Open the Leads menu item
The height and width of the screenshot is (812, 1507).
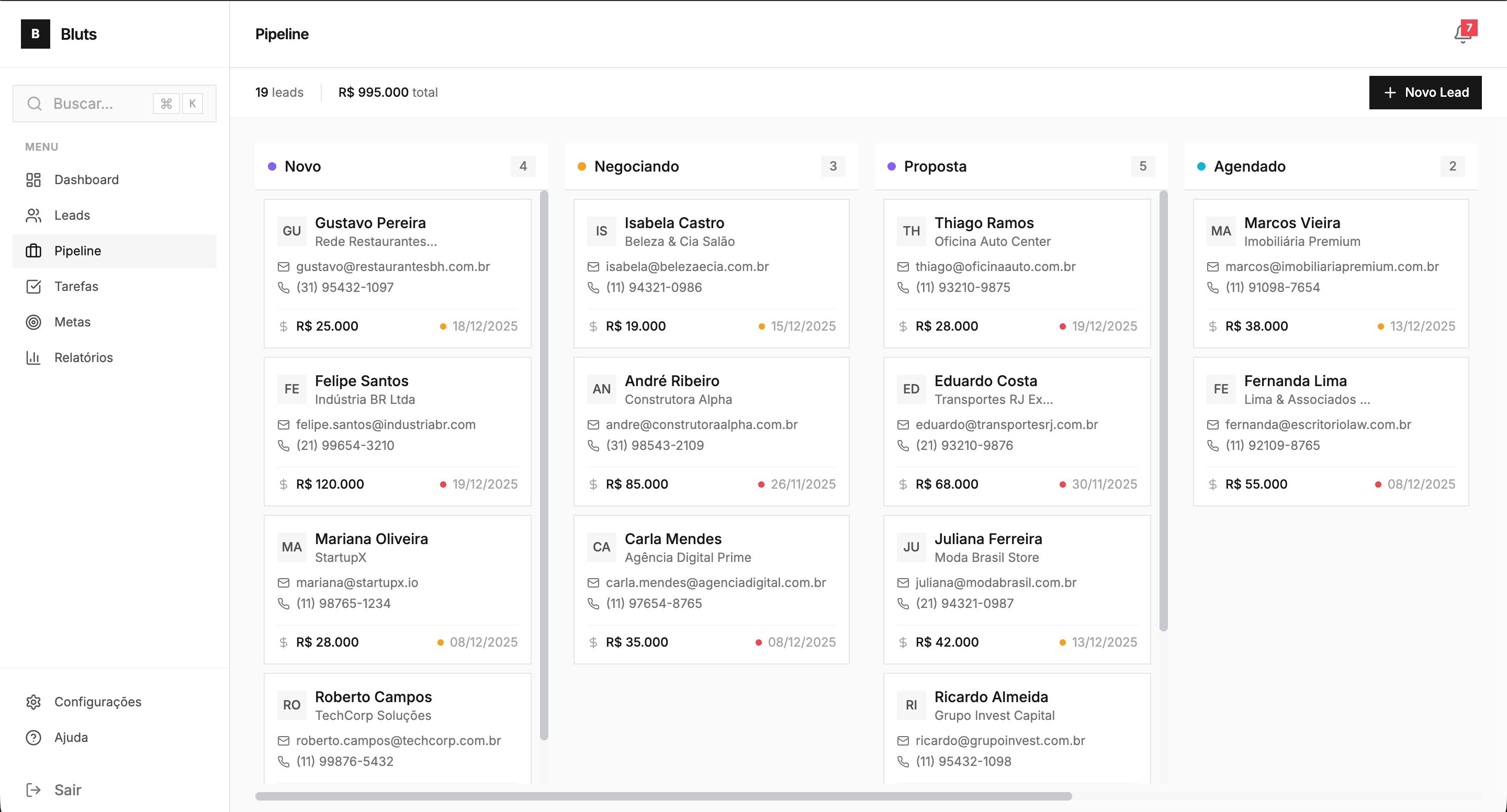tap(72, 215)
